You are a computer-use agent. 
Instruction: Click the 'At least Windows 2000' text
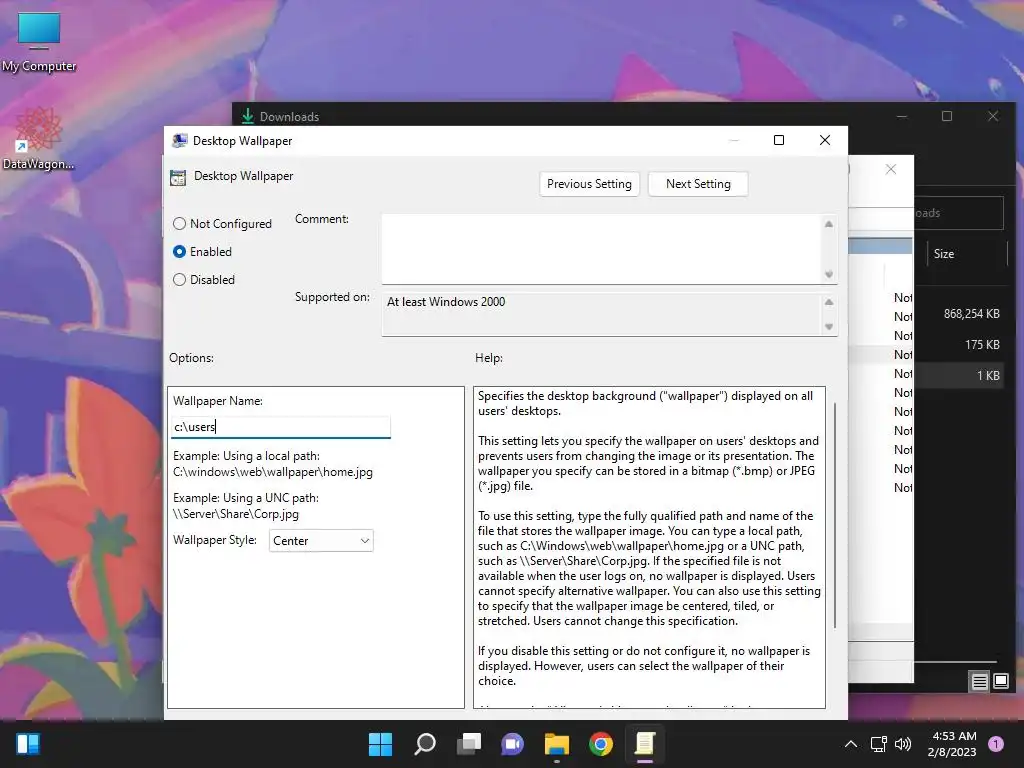[x=446, y=302]
